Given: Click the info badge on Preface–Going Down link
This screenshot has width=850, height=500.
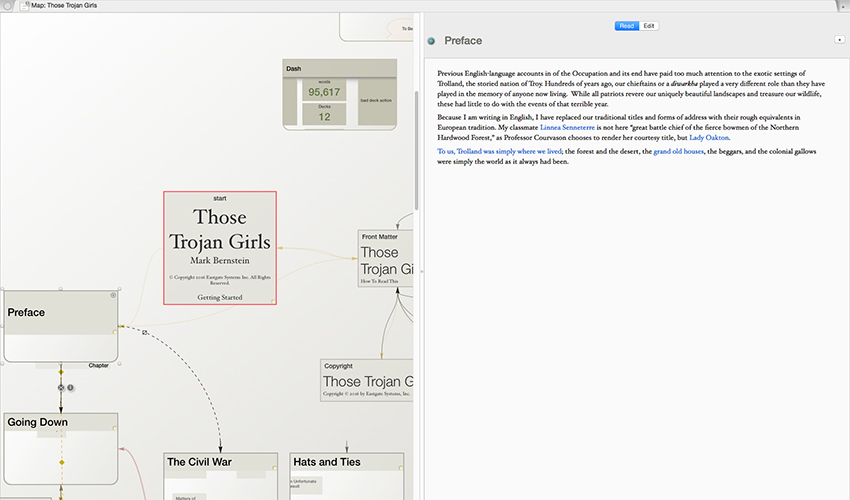Looking at the screenshot, I should click(70, 388).
